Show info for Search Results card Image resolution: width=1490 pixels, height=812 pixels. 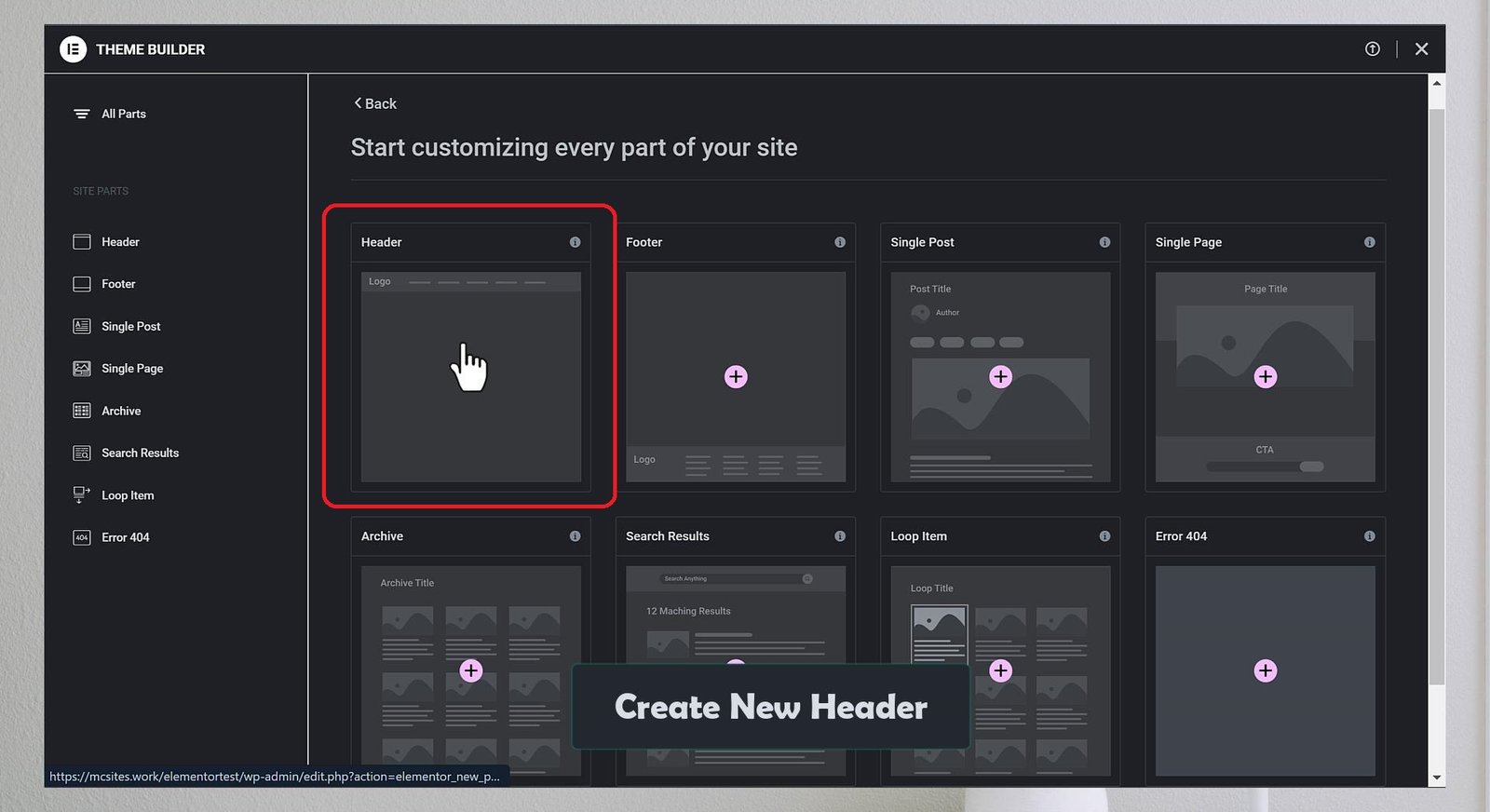[x=840, y=536]
